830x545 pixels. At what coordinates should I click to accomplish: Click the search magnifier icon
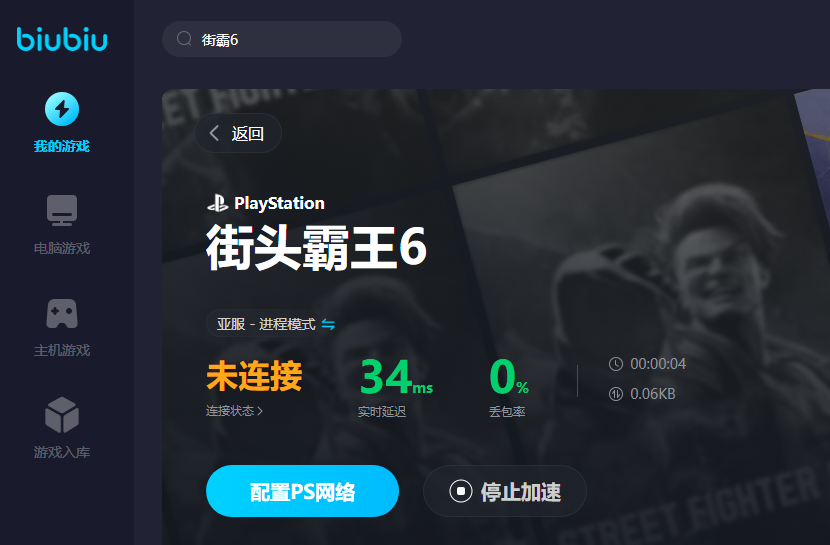(184, 39)
